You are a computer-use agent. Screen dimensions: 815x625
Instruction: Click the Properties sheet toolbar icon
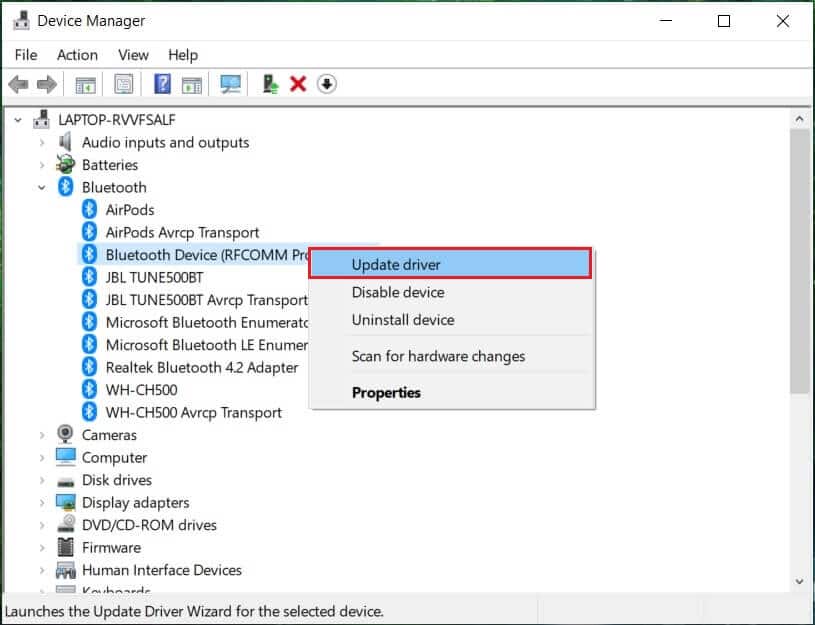(x=124, y=84)
